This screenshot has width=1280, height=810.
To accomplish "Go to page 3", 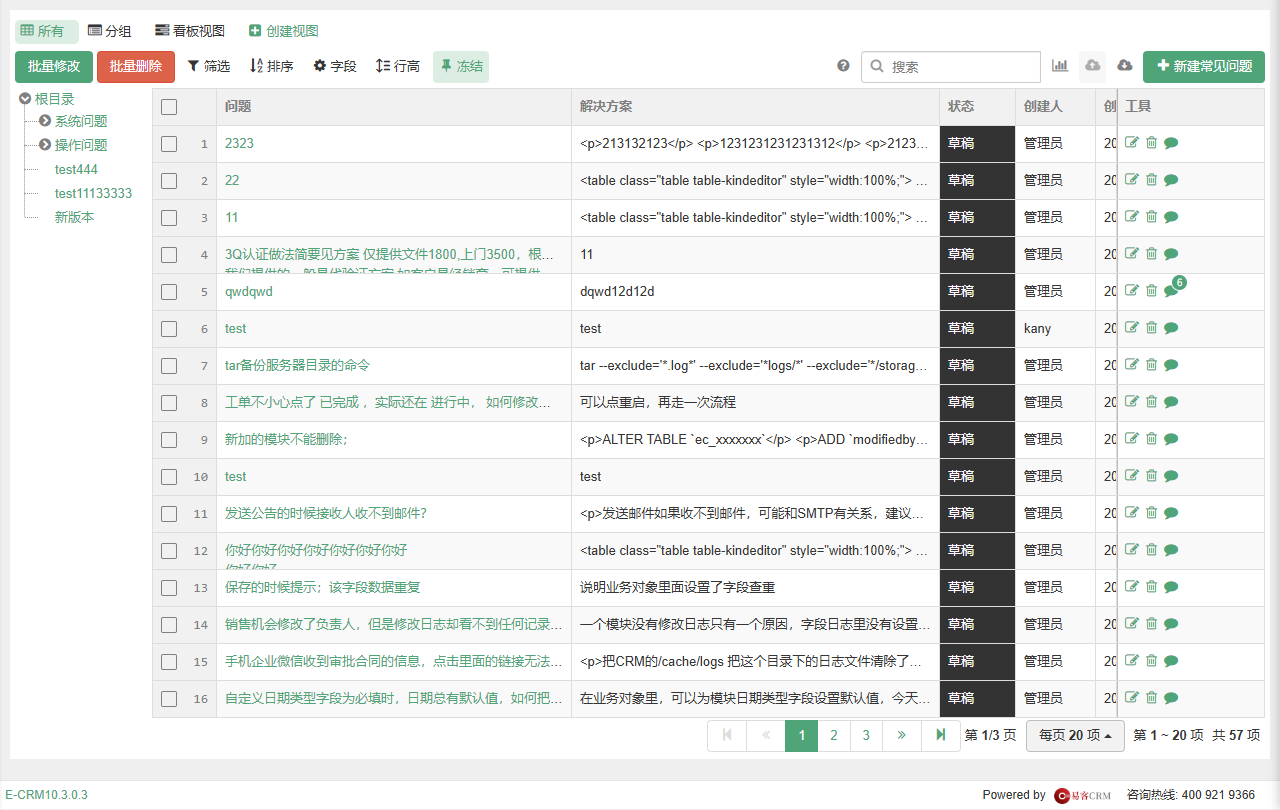I will (x=866, y=735).
